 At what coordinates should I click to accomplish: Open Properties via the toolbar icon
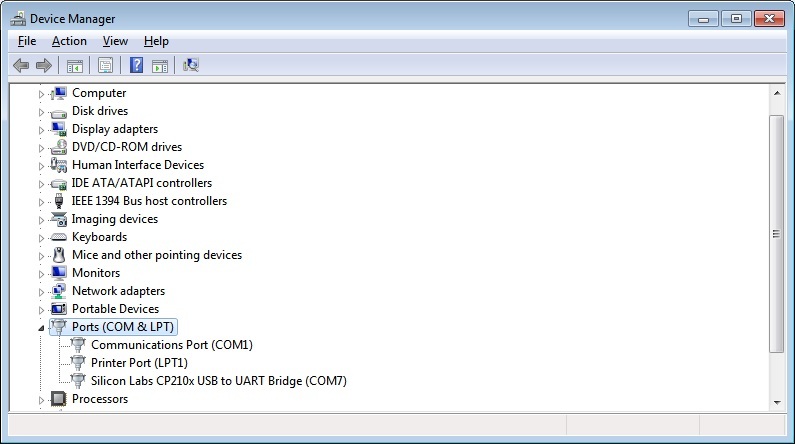click(x=105, y=66)
